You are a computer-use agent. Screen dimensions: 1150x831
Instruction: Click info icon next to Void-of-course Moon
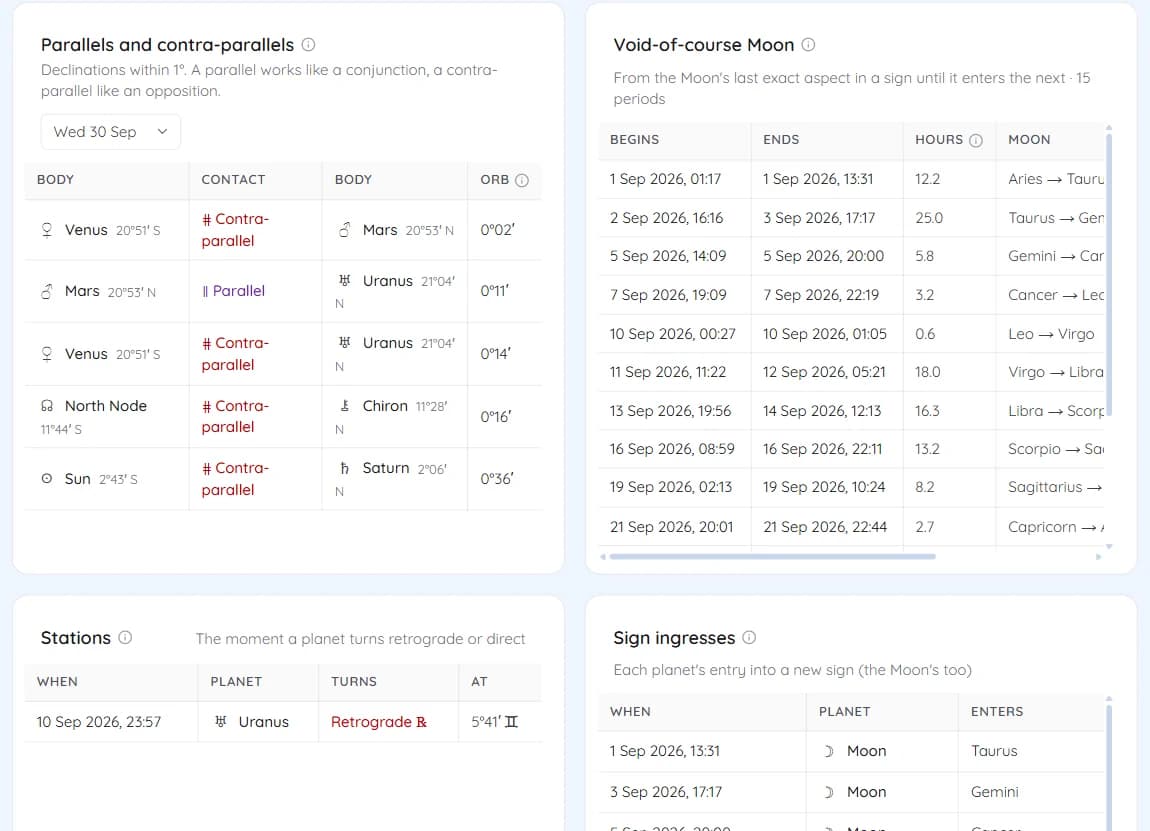(808, 45)
